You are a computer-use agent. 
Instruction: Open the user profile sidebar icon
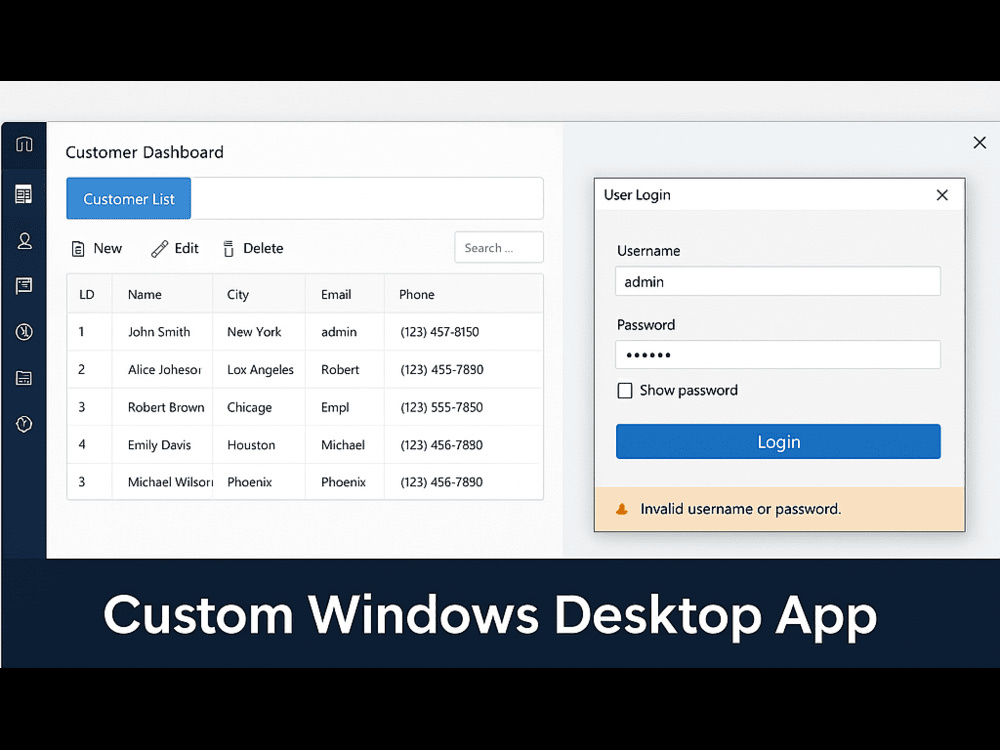(x=24, y=240)
